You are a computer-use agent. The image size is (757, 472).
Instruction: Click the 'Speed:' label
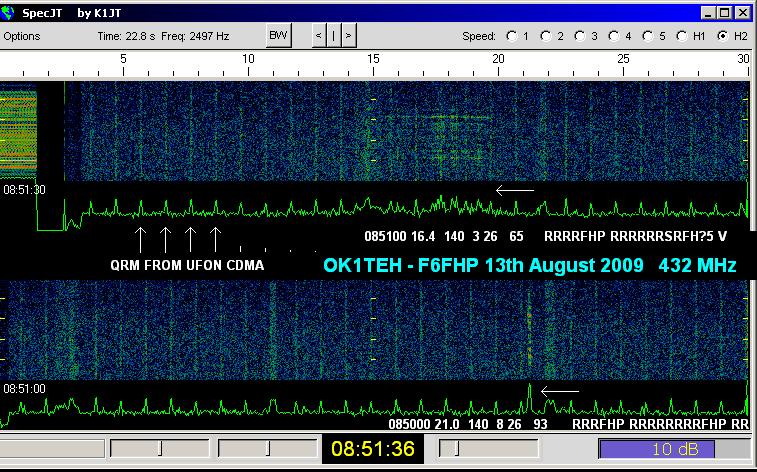click(479, 36)
